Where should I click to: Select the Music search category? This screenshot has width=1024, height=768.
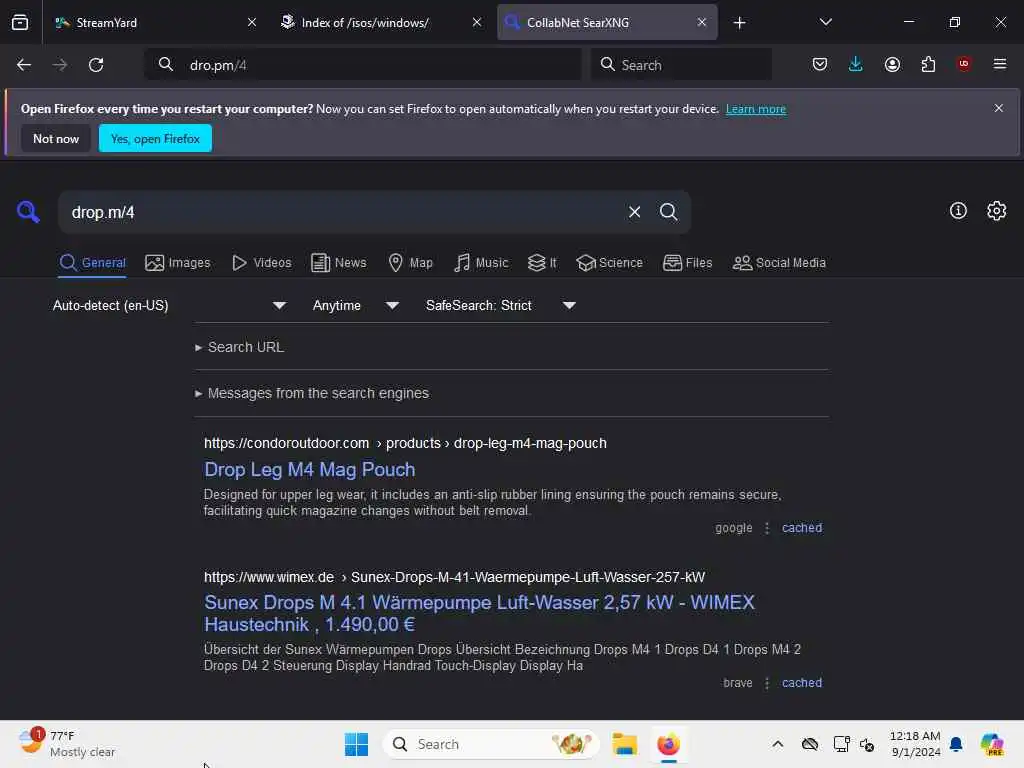pos(481,263)
